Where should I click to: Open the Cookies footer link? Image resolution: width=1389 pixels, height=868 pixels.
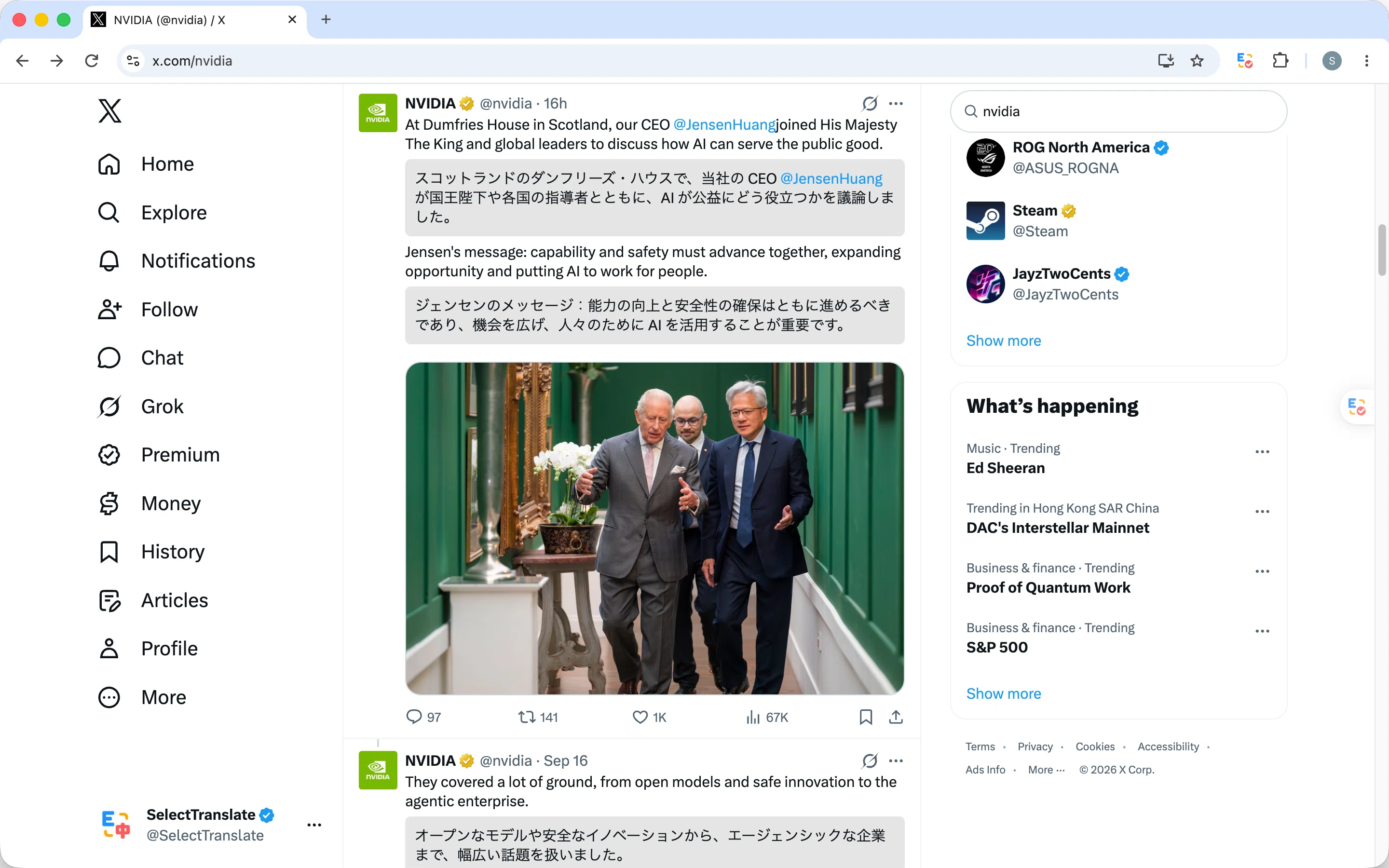pyautogui.click(x=1094, y=746)
